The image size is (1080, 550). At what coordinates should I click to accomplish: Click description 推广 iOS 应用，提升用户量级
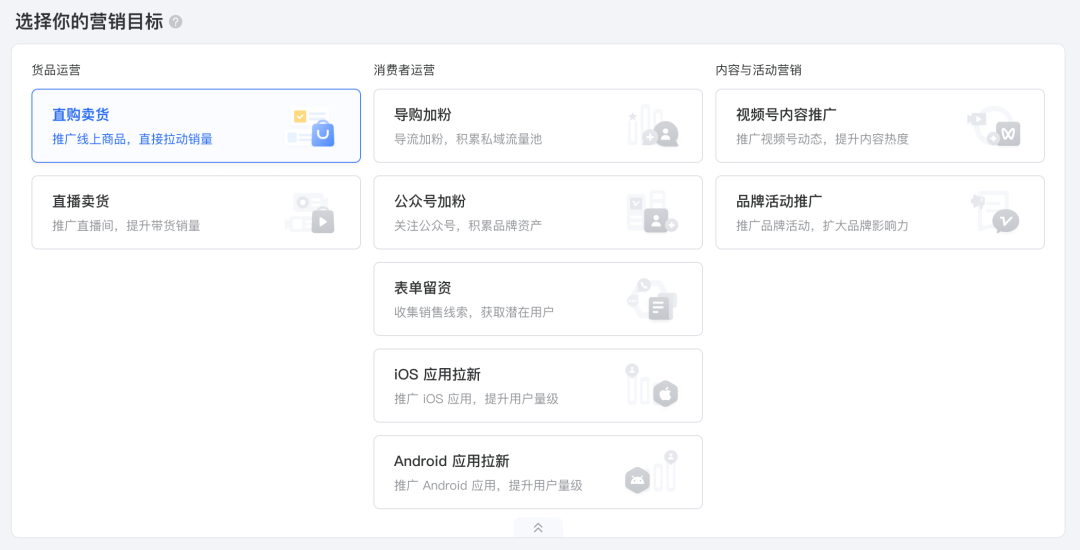pos(476,399)
